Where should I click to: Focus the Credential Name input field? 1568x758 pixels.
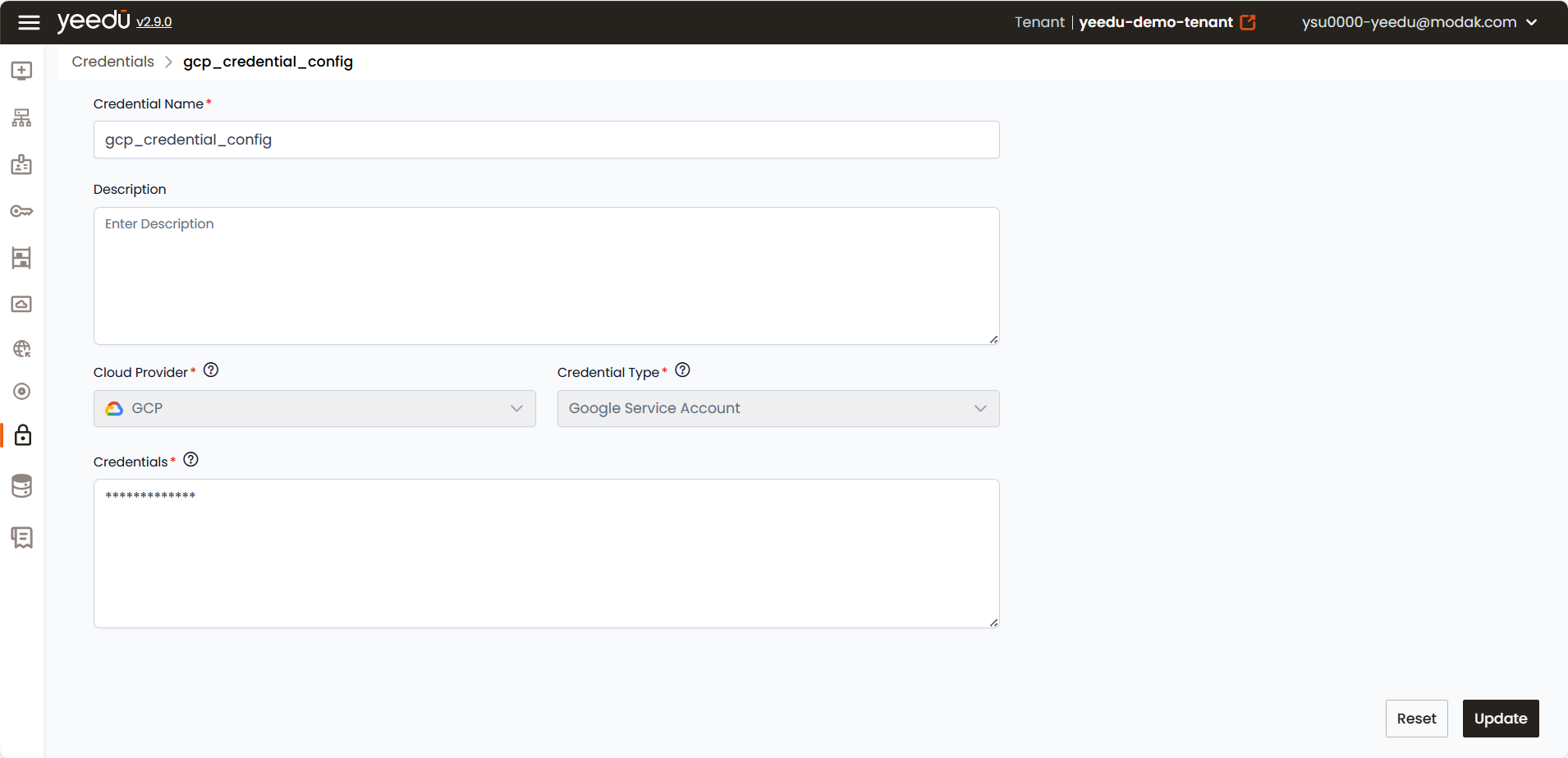click(x=547, y=140)
